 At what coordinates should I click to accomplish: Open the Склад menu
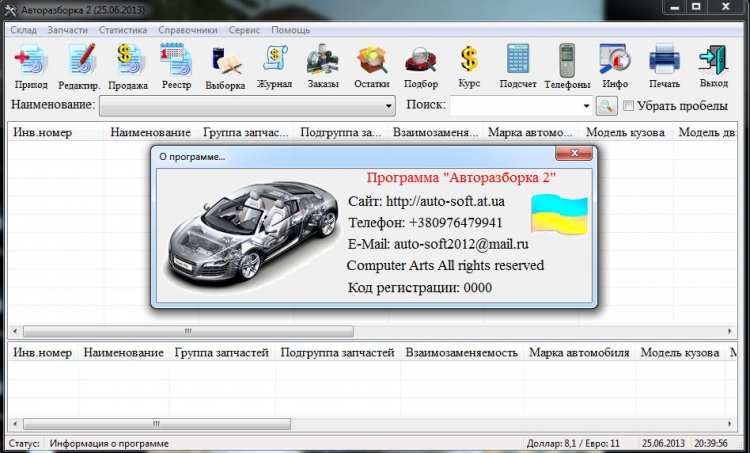[x=23, y=30]
